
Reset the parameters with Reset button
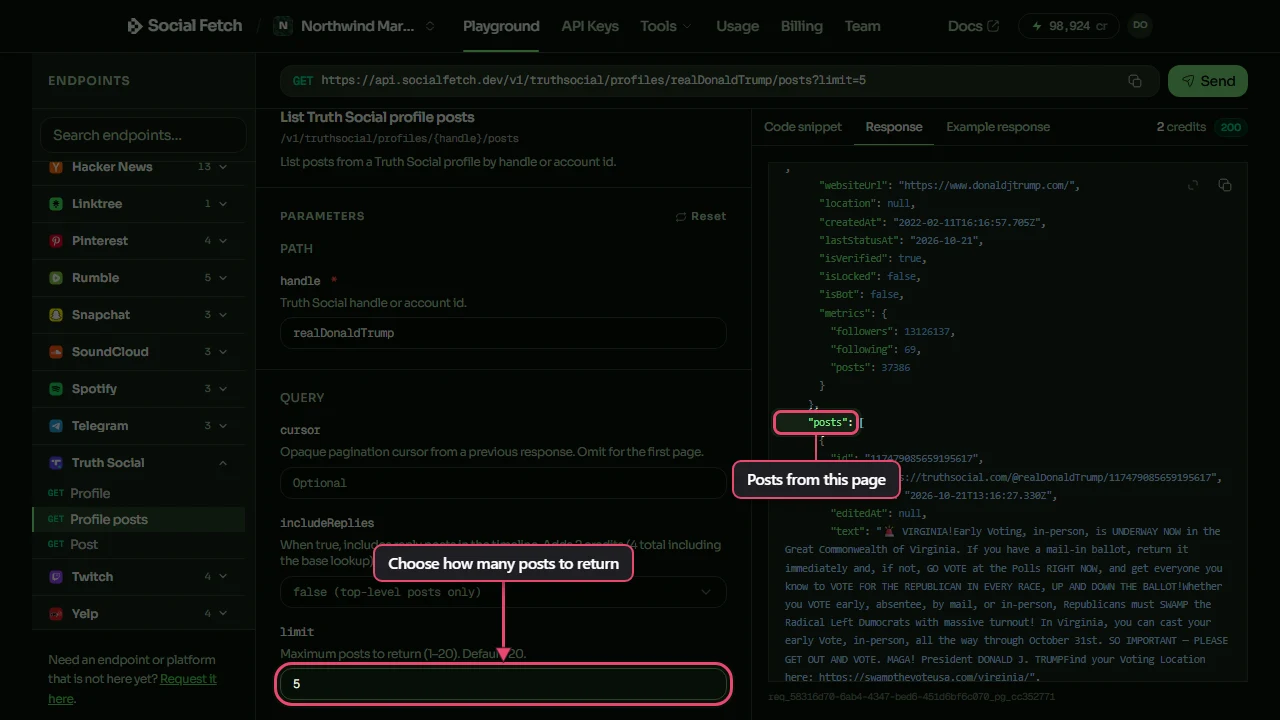pyautogui.click(x=701, y=216)
